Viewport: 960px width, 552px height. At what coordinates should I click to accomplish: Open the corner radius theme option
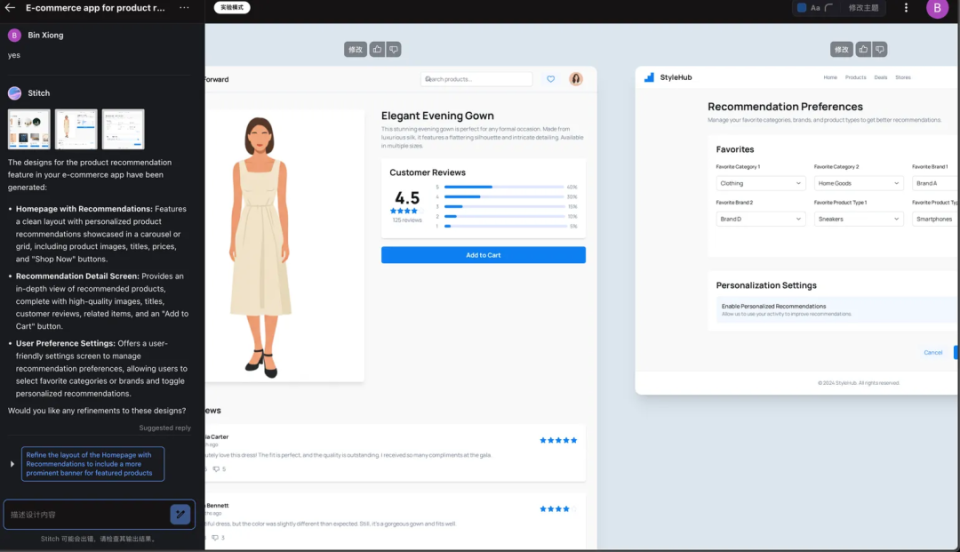829,8
